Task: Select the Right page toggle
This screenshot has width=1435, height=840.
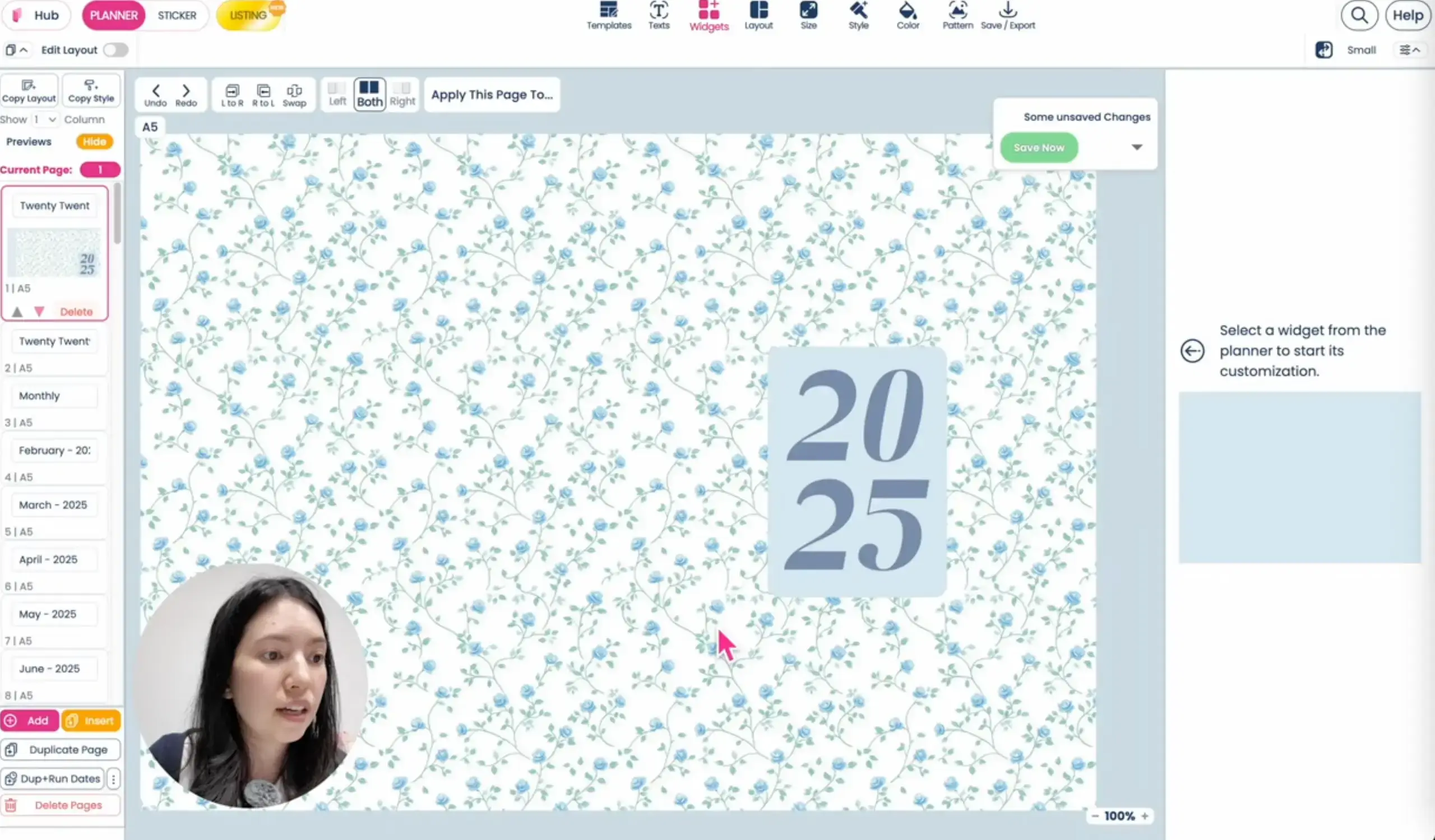Action: [x=402, y=94]
